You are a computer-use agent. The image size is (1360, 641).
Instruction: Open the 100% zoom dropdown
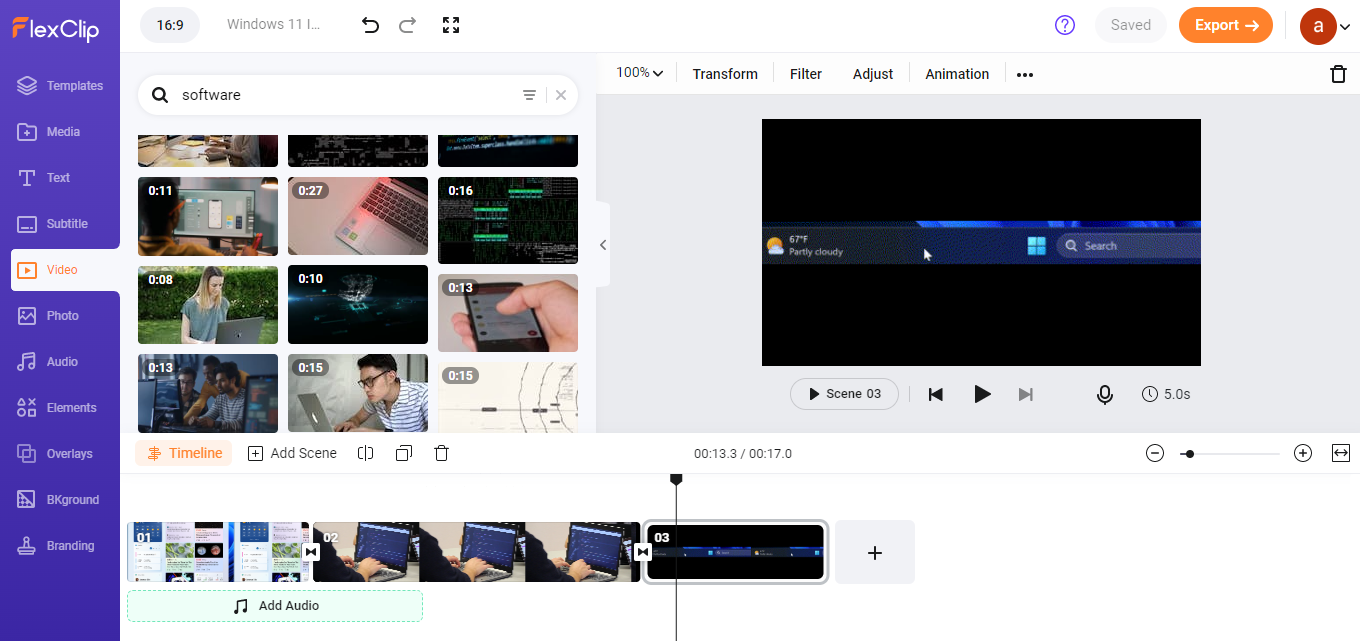640,73
